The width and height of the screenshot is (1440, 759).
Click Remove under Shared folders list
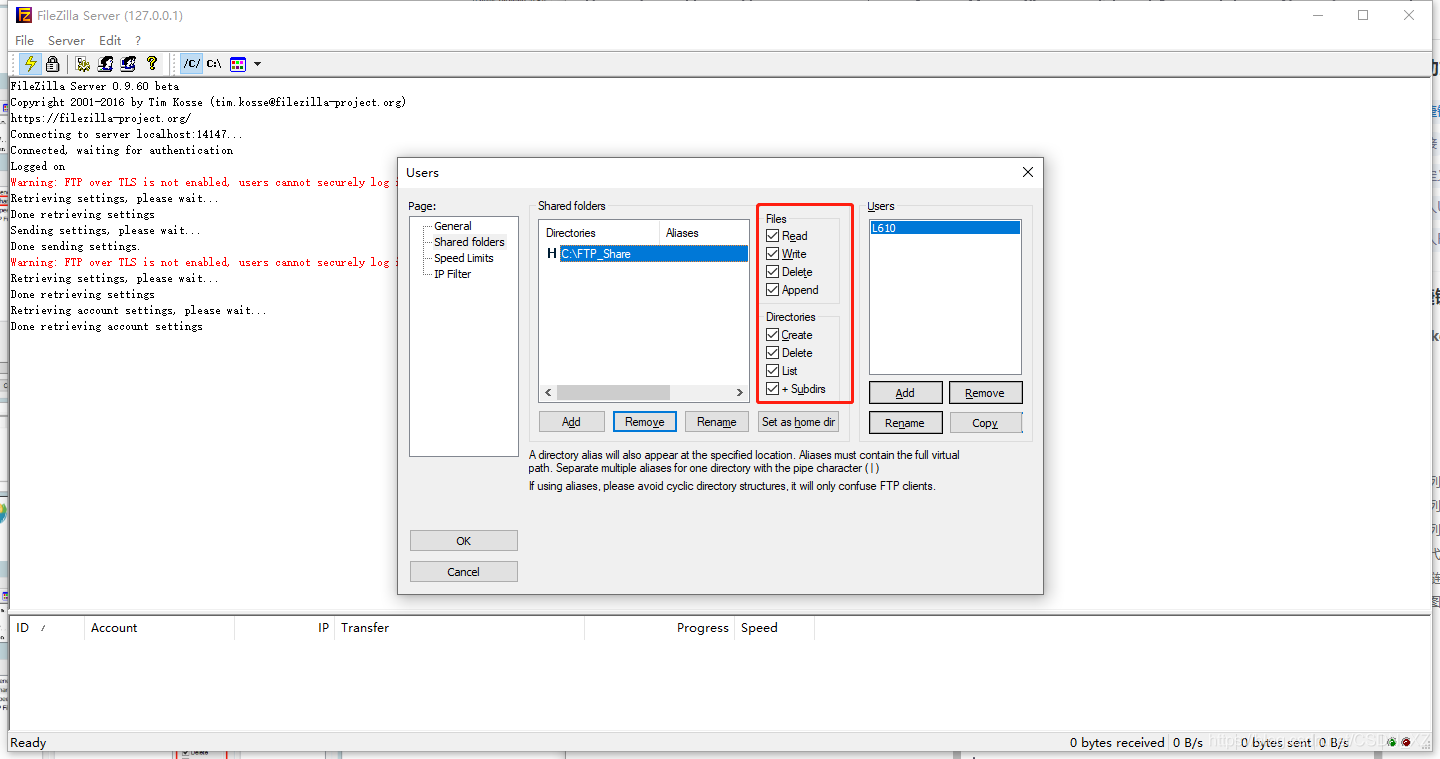645,422
